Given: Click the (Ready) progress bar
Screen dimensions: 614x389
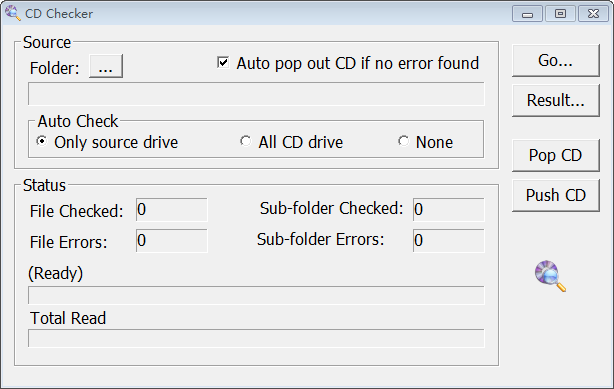Looking at the screenshot, I should pyautogui.click(x=256, y=295).
